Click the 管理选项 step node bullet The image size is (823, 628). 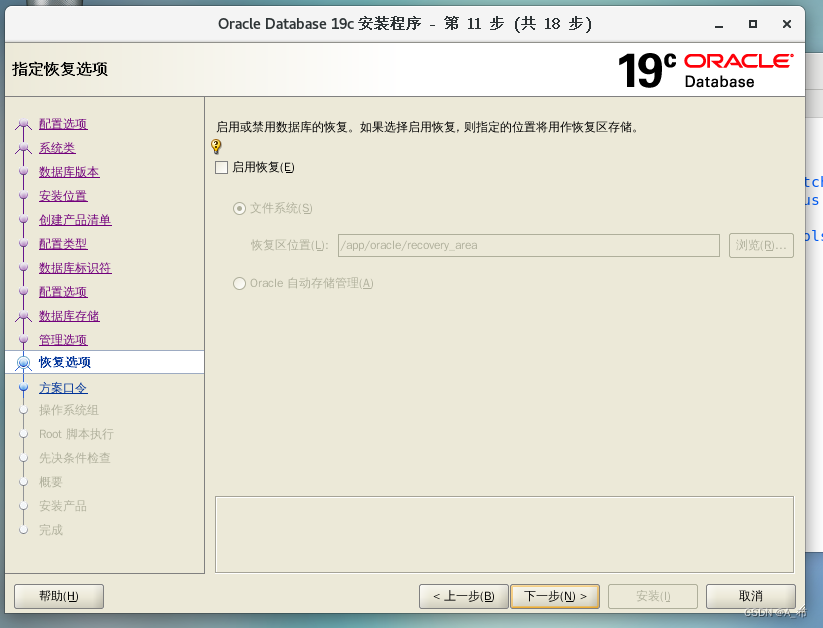(x=23, y=339)
